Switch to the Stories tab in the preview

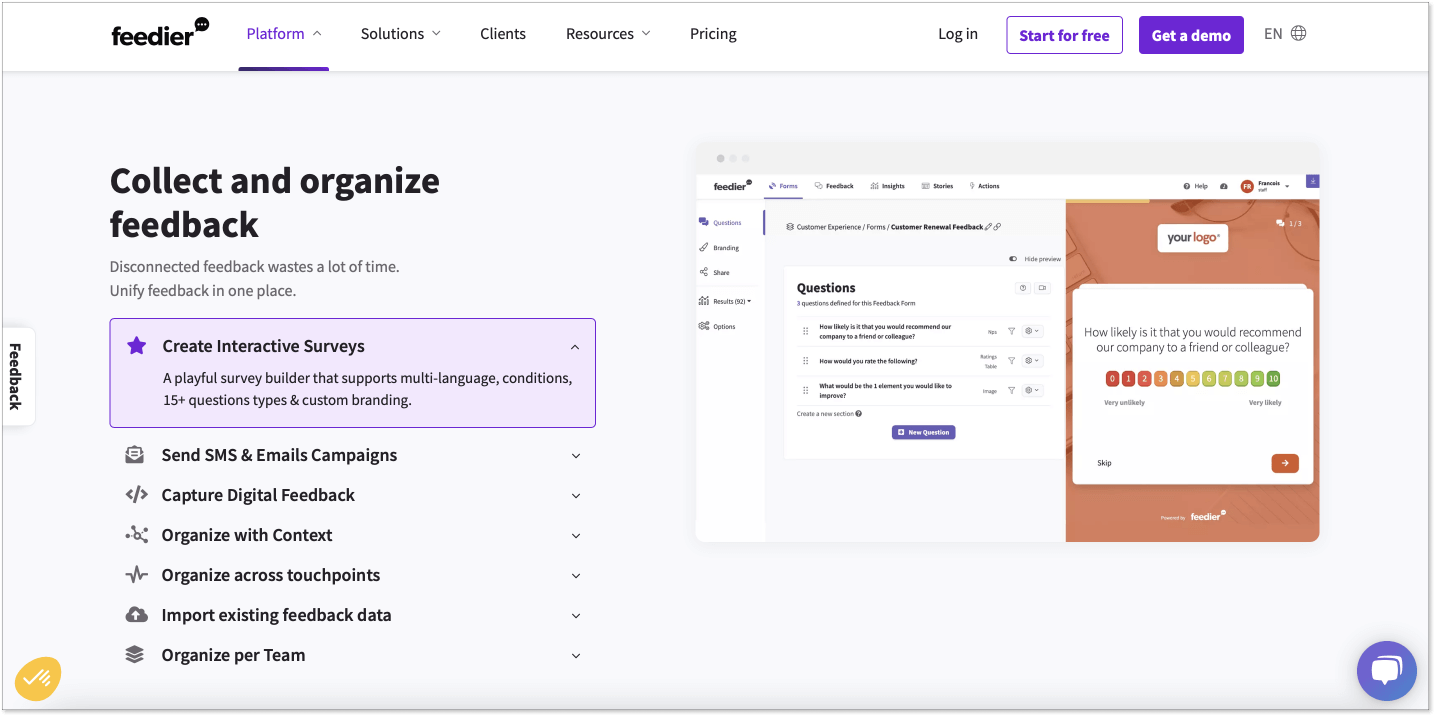(937, 186)
